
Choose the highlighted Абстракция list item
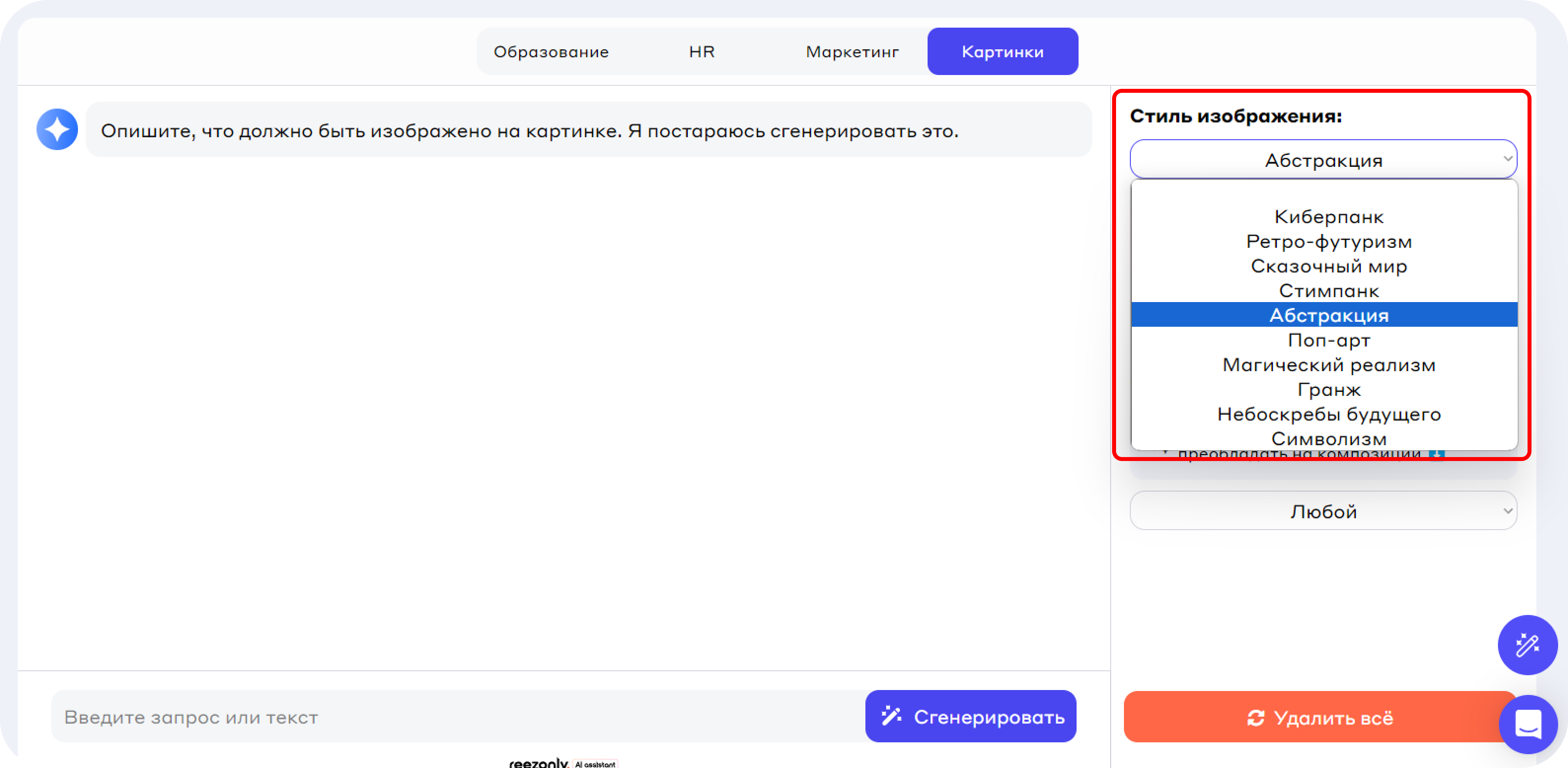point(1328,315)
